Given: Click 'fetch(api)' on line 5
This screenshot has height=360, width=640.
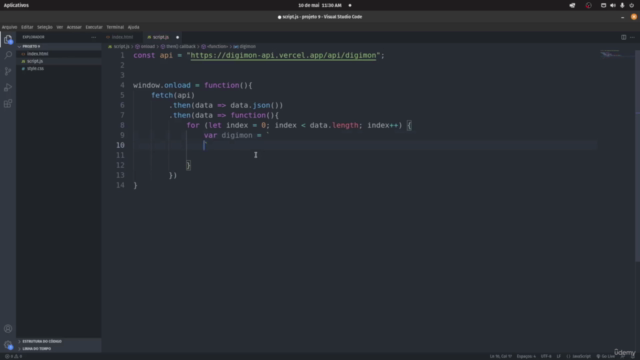Looking at the screenshot, I should click(173, 96).
